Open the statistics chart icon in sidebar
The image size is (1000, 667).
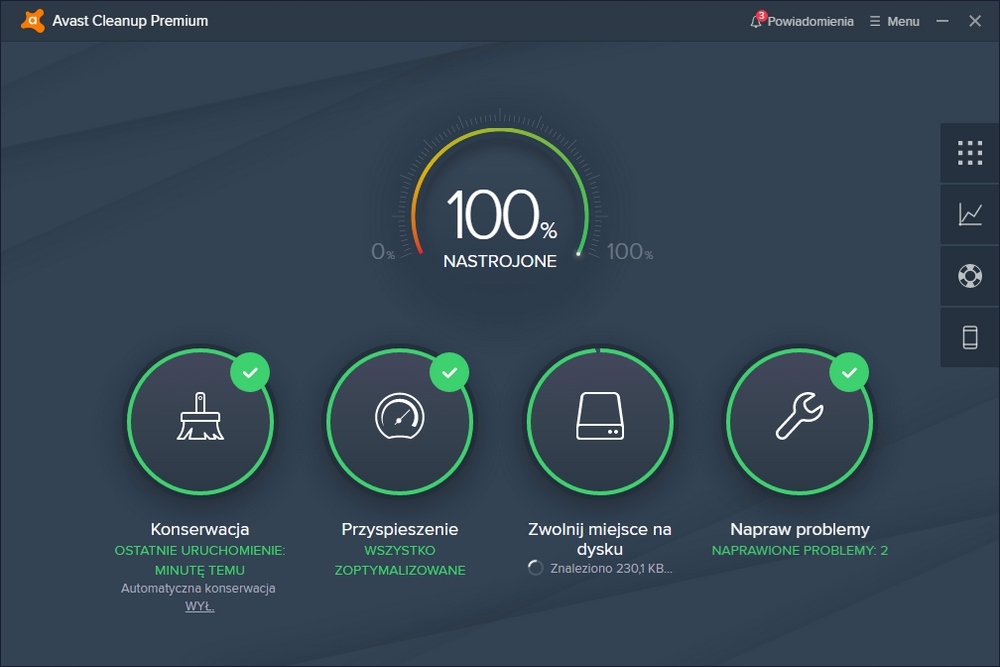(x=969, y=214)
